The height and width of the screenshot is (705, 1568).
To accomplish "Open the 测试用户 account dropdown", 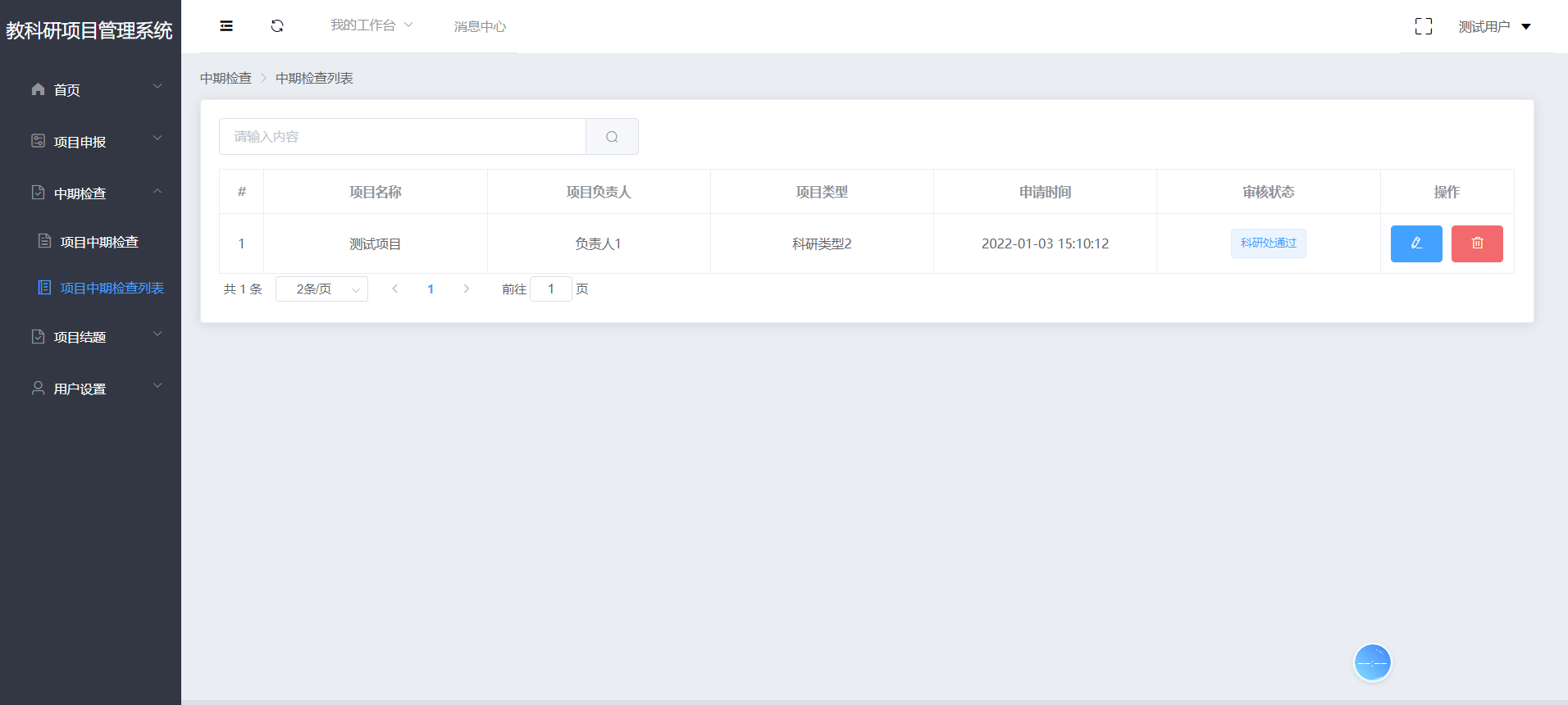I will coord(1494,26).
